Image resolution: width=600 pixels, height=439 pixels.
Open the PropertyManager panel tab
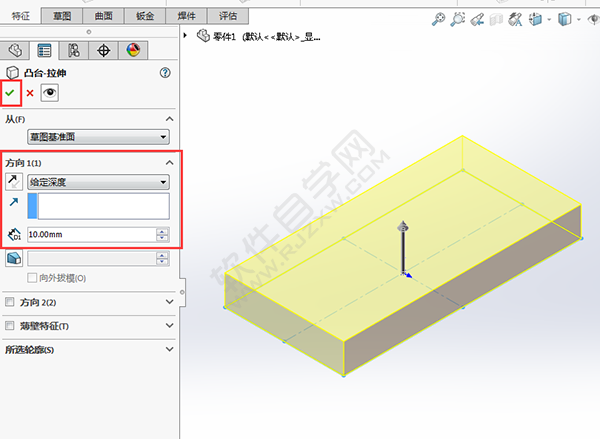coord(44,50)
